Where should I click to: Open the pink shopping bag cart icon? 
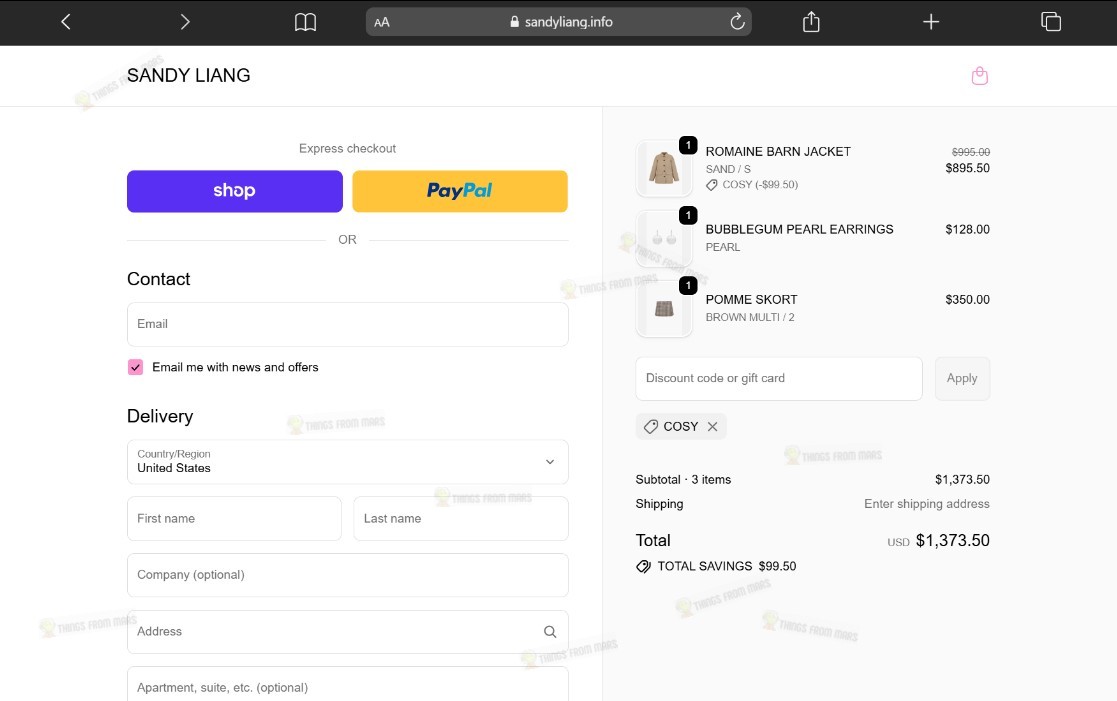980,76
